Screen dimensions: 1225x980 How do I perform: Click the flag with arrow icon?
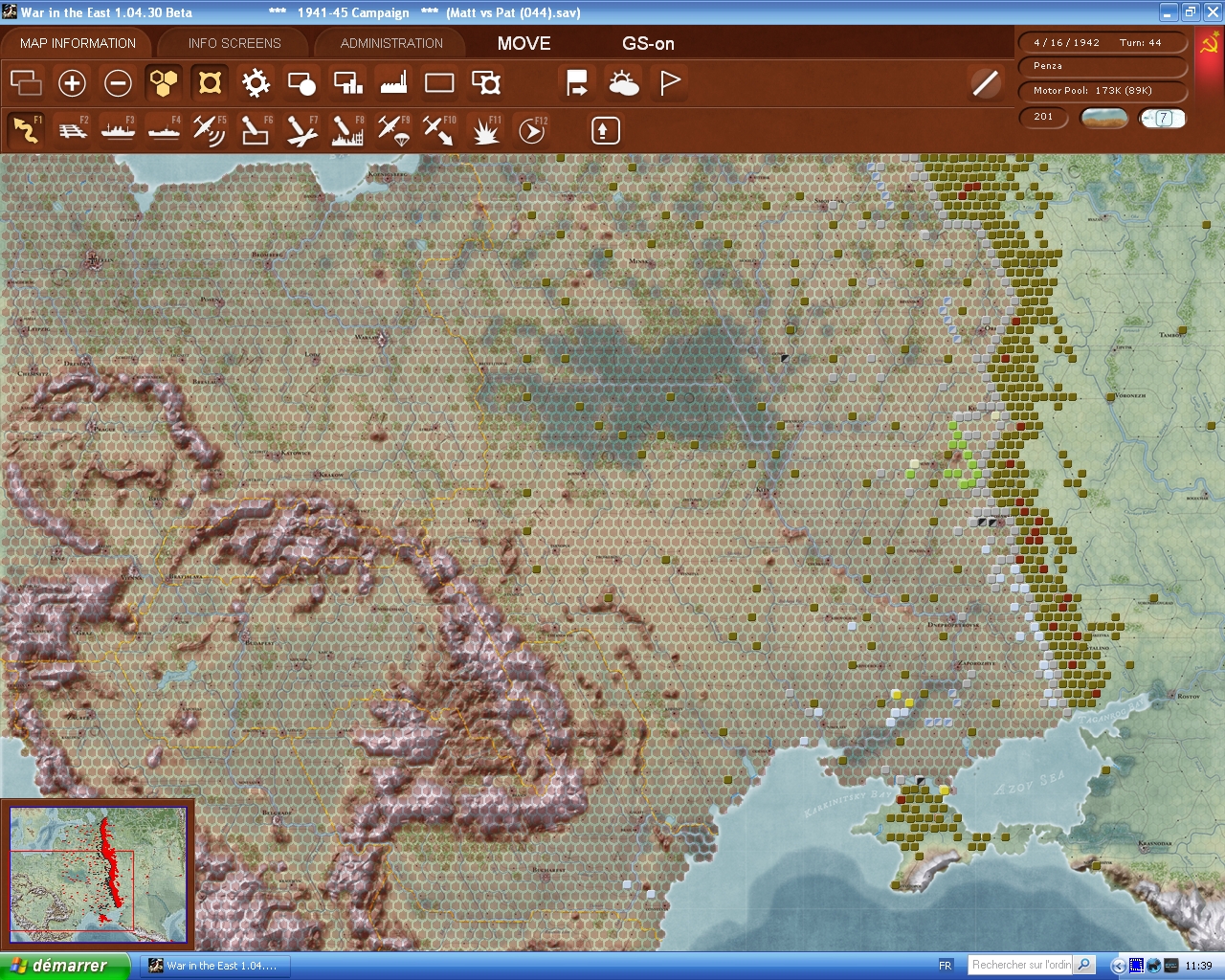577,83
